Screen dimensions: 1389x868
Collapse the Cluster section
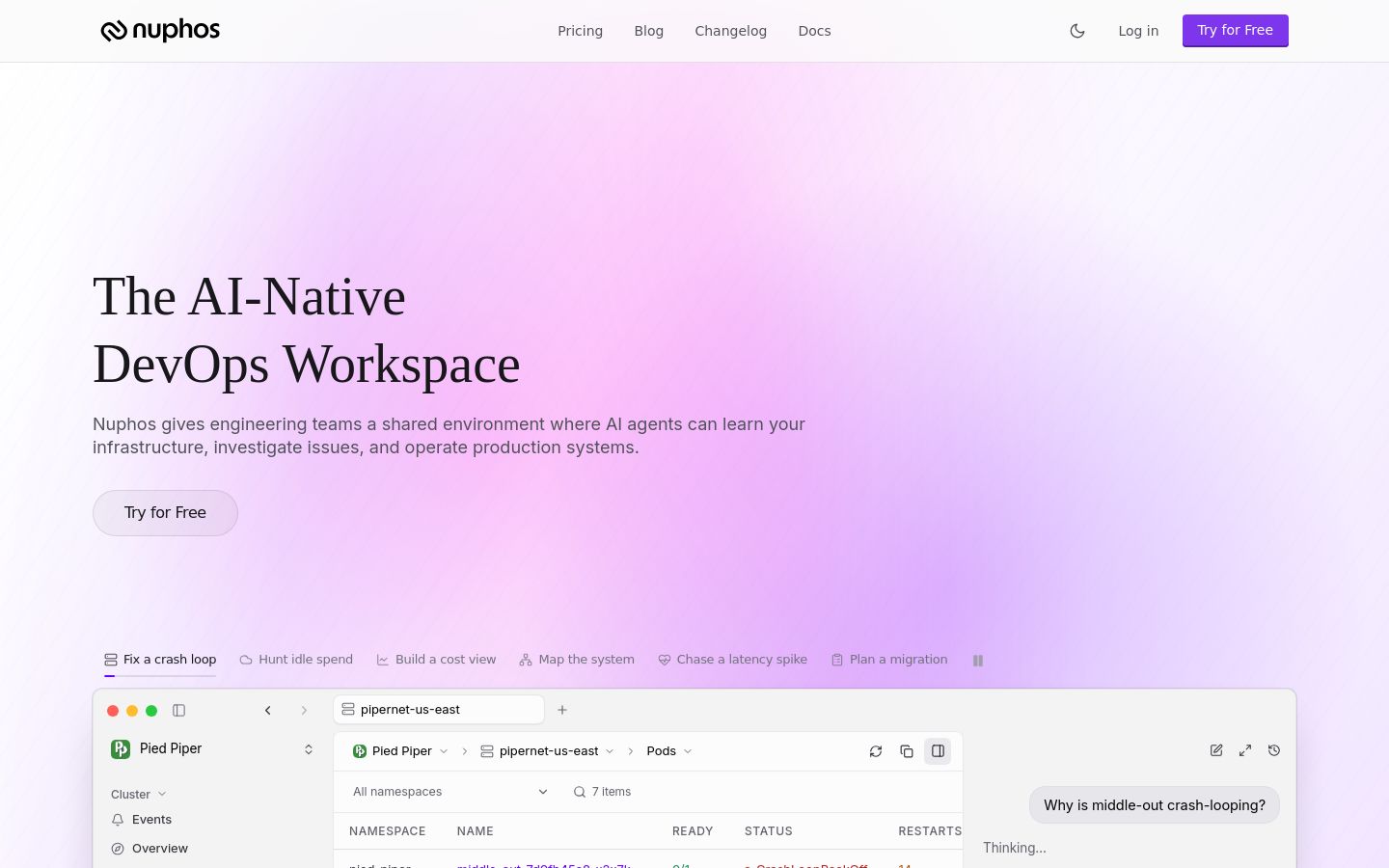tap(139, 795)
